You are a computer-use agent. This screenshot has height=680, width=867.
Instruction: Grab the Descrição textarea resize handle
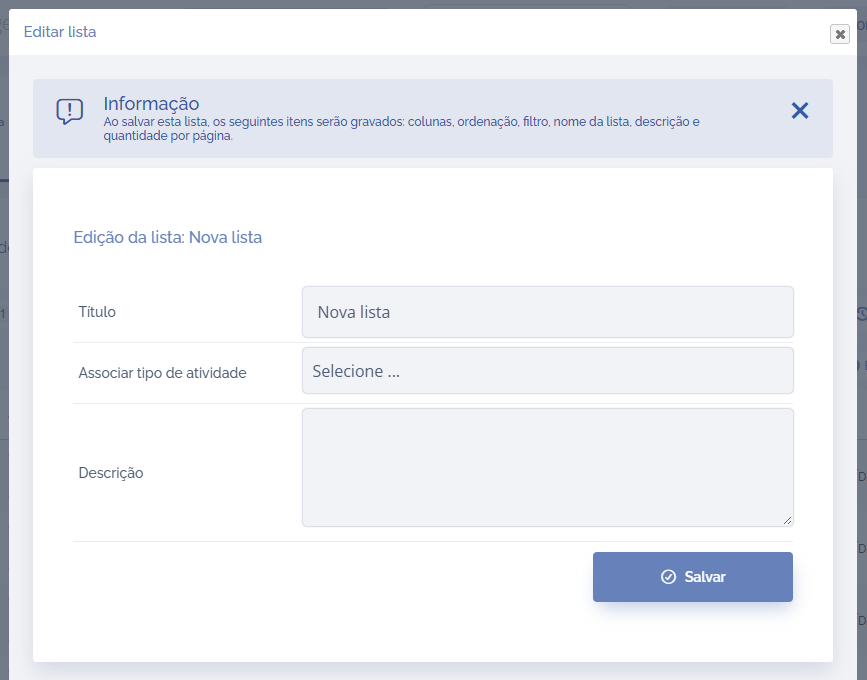tap(787, 519)
